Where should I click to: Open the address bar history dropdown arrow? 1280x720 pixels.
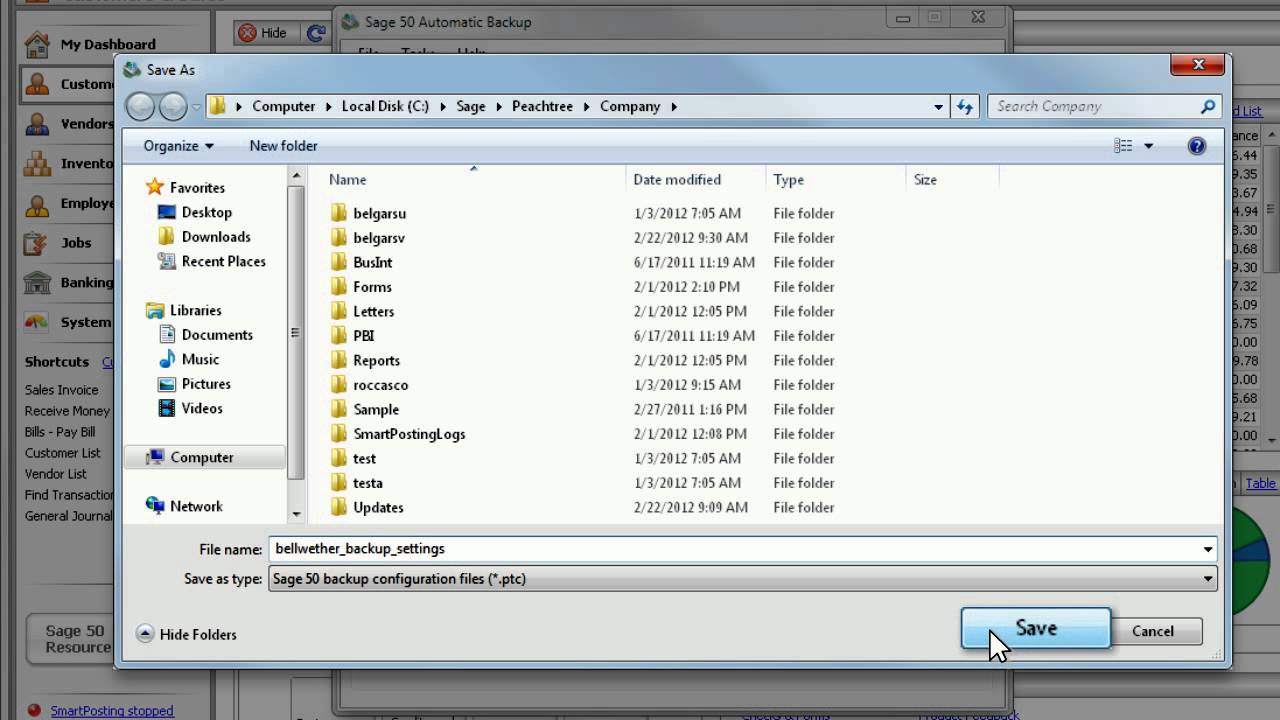click(x=938, y=106)
